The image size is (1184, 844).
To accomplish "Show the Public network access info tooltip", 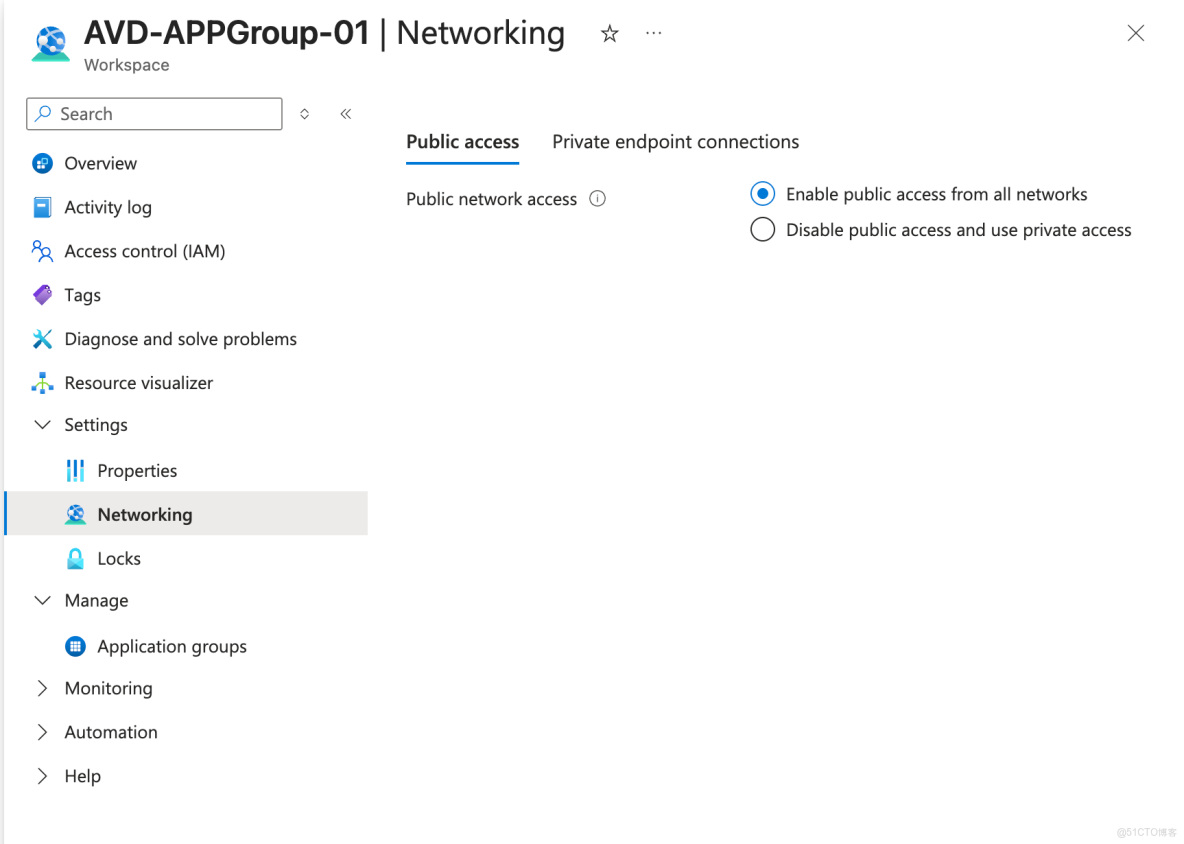I will [597, 198].
